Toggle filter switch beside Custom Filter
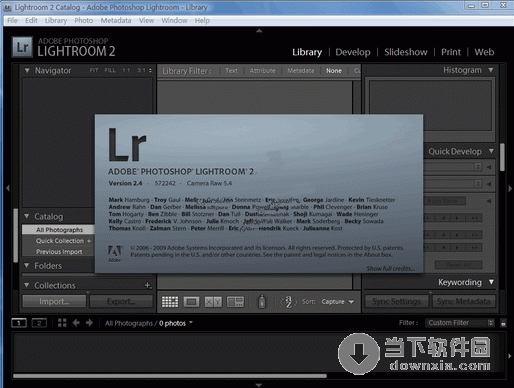Image resolution: width=514 pixels, height=388 pixels. pos(503,323)
